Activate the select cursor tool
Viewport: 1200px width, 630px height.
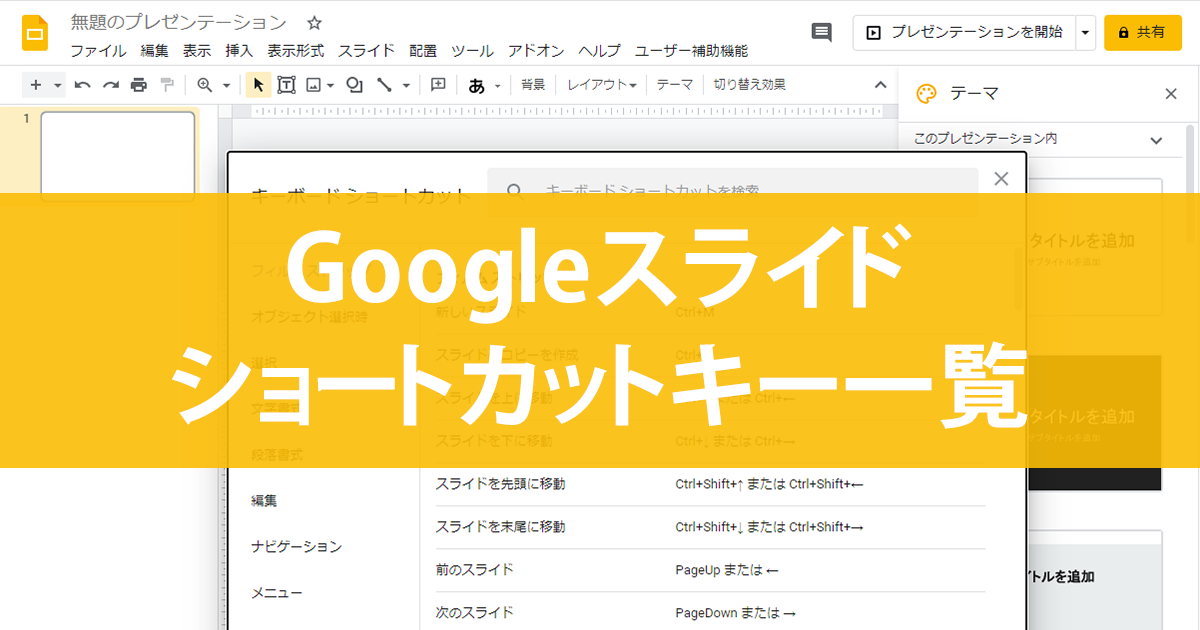[258, 85]
